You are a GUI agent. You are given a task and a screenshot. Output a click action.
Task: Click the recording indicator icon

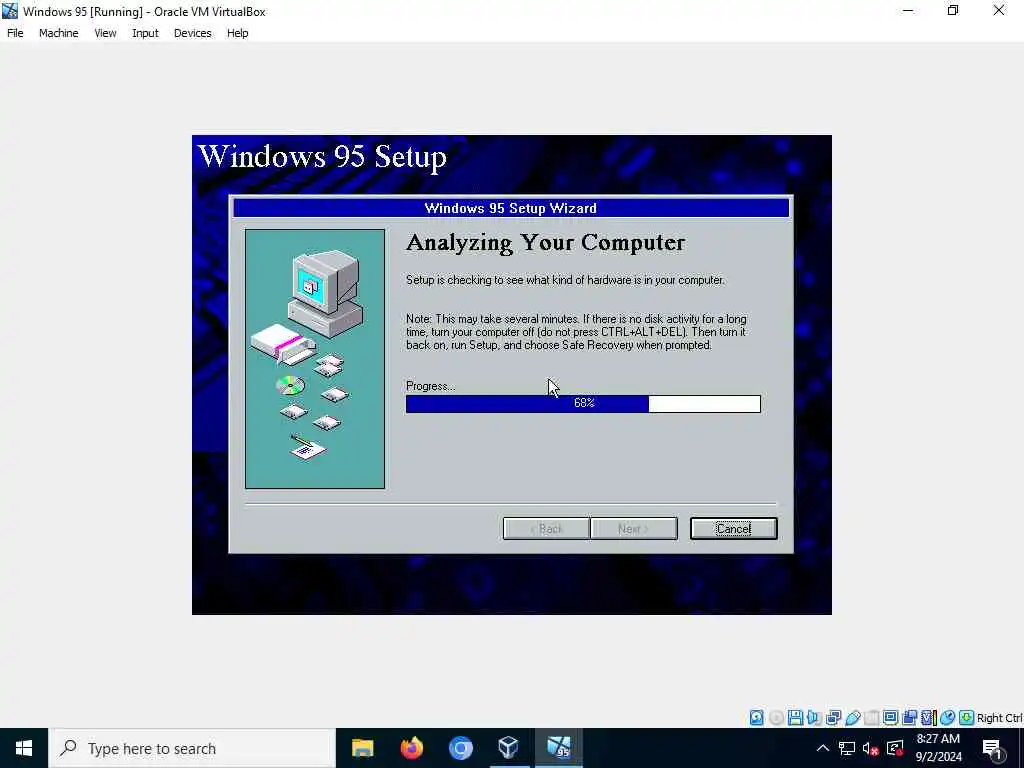(x=909, y=718)
